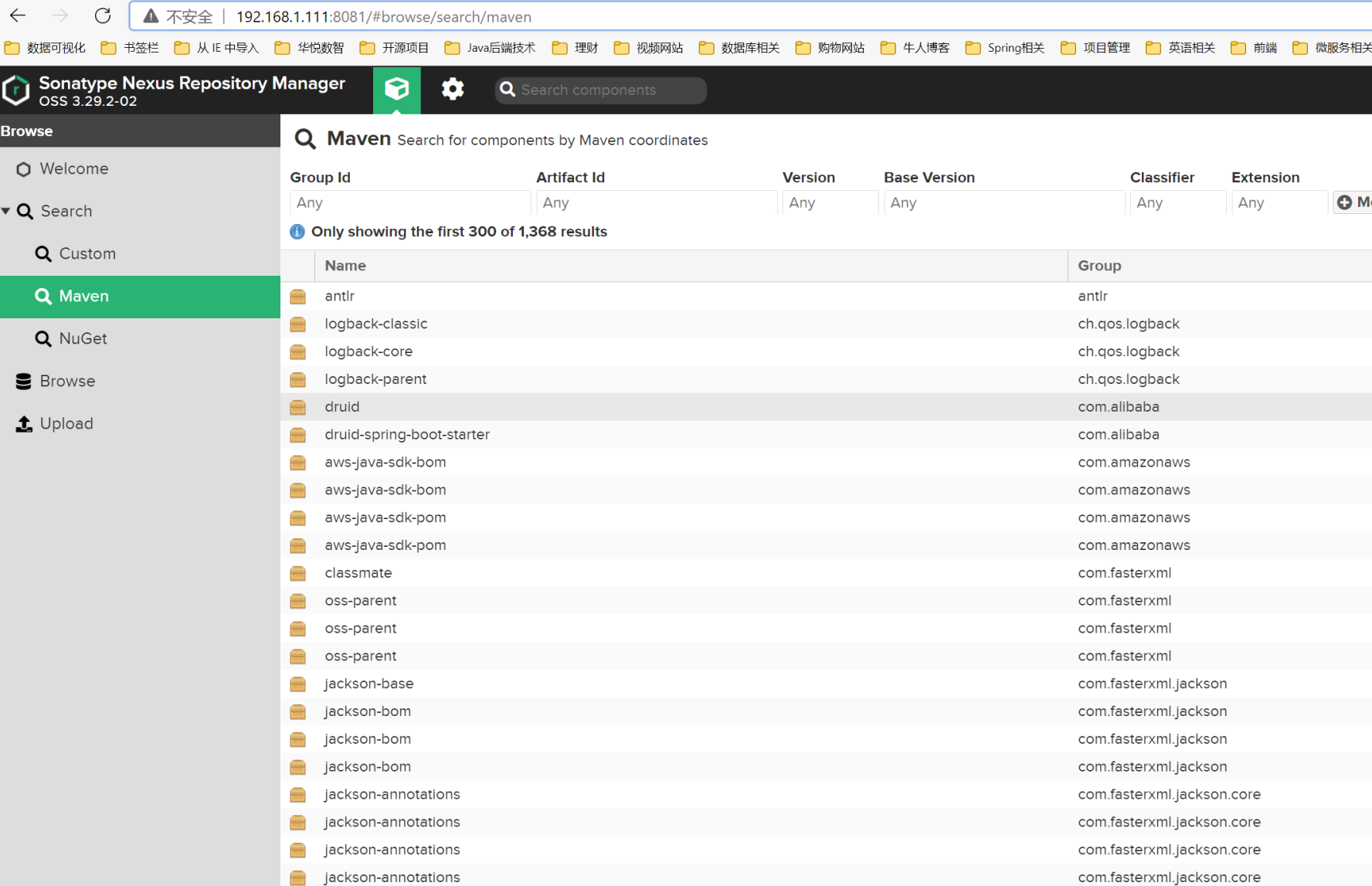
Task: Reload the page with the refresh icon
Action: point(103,16)
